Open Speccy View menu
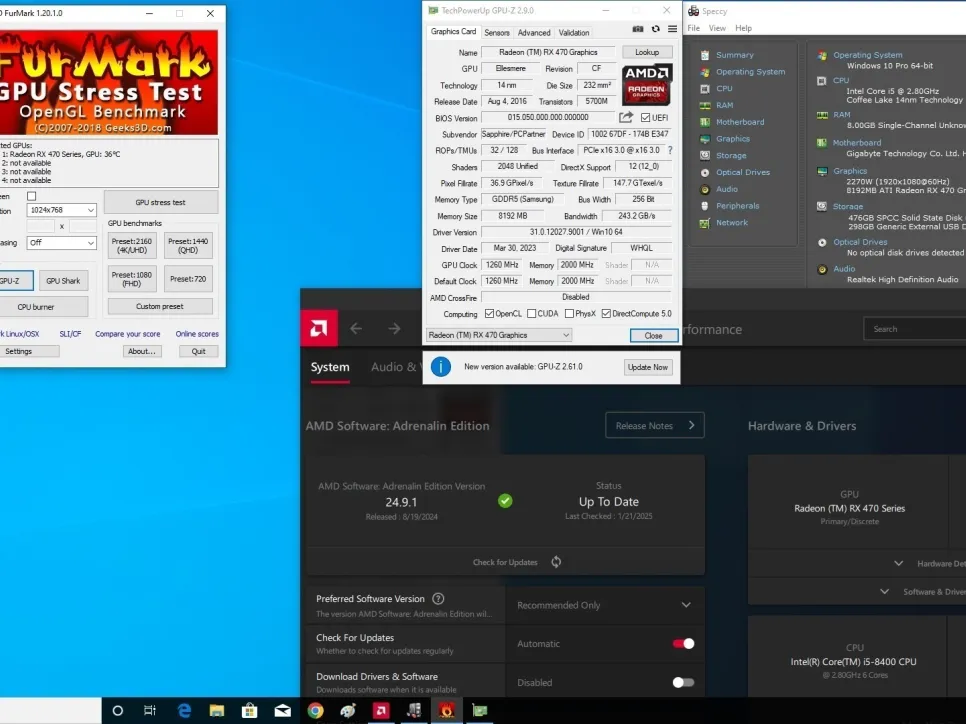Viewport: 966px width, 724px height. pyautogui.click(x=717, y=28)
